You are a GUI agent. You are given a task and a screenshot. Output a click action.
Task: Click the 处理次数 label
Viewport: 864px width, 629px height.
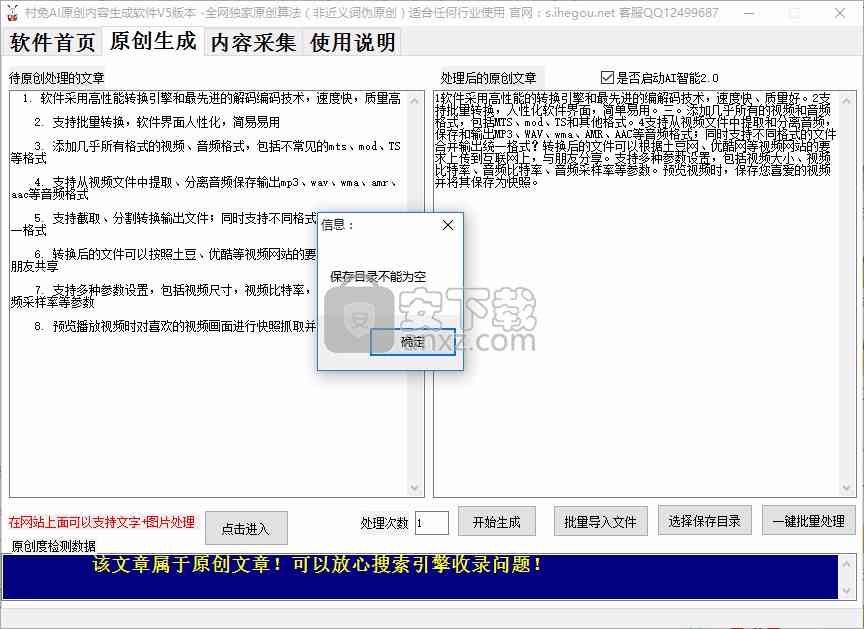(x=385, y=523)
